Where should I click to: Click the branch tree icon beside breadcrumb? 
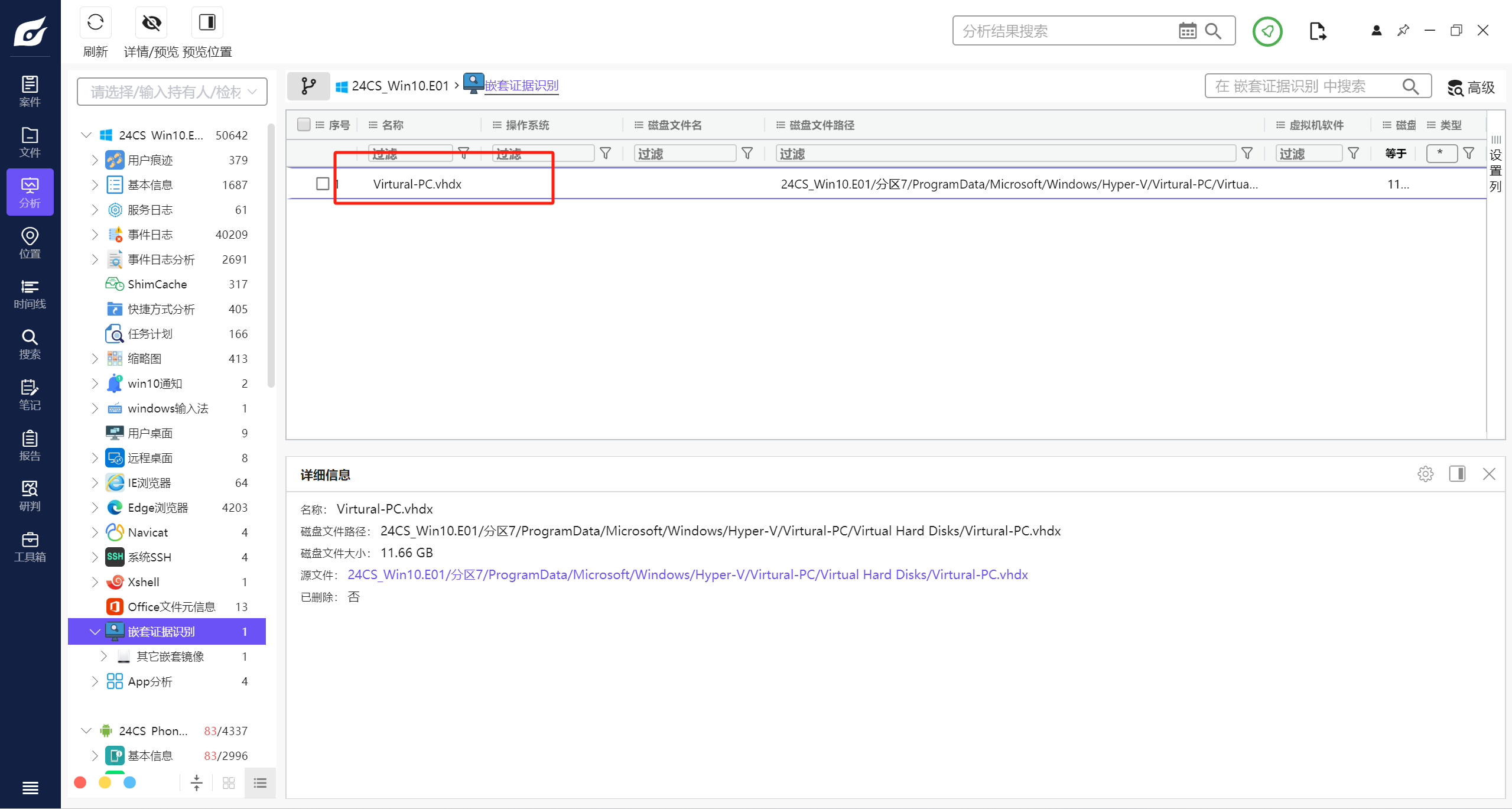pyautogui.click(x=308, y=86)
